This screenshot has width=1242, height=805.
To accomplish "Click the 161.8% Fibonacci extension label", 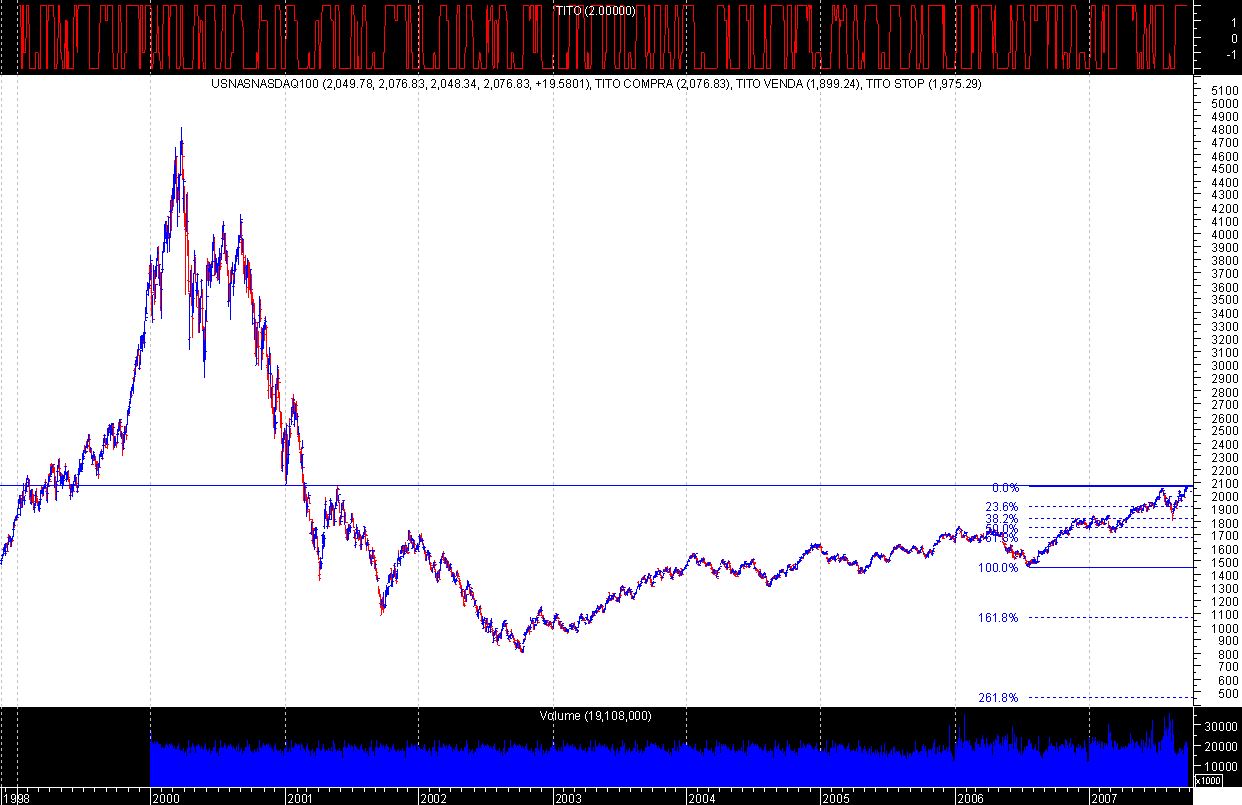I will click(x=997, y=618).
